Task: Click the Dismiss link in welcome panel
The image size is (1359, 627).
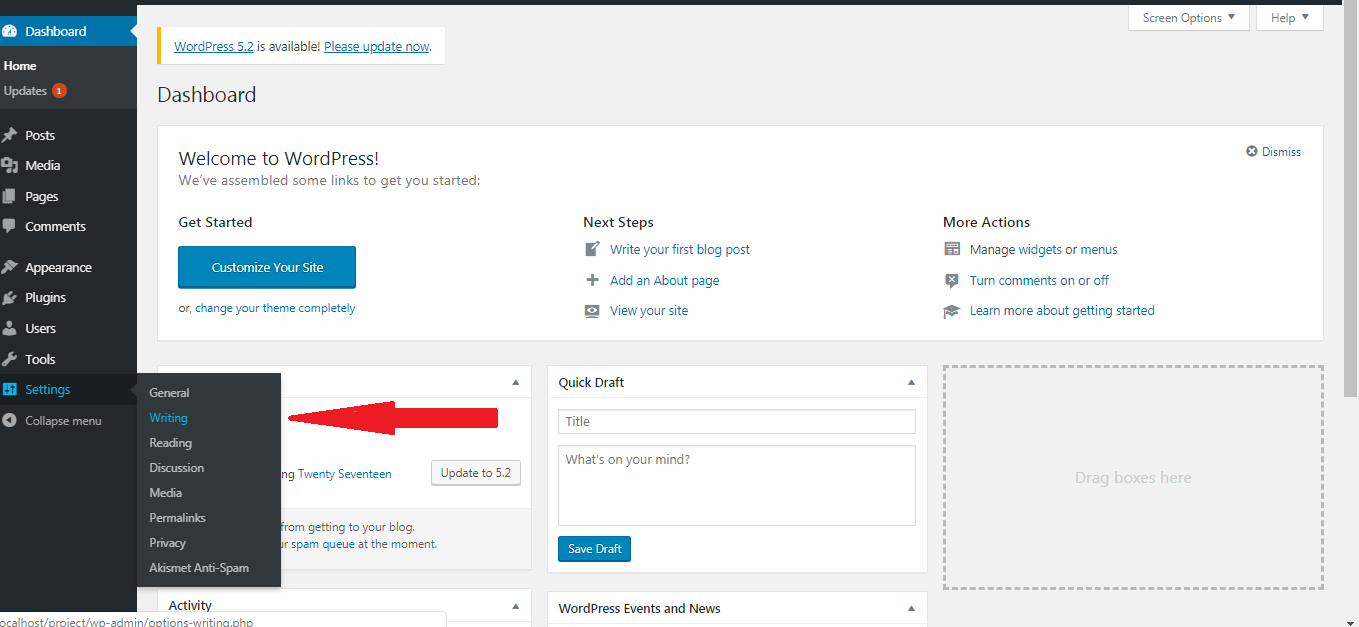Action: coord(1282,152)
